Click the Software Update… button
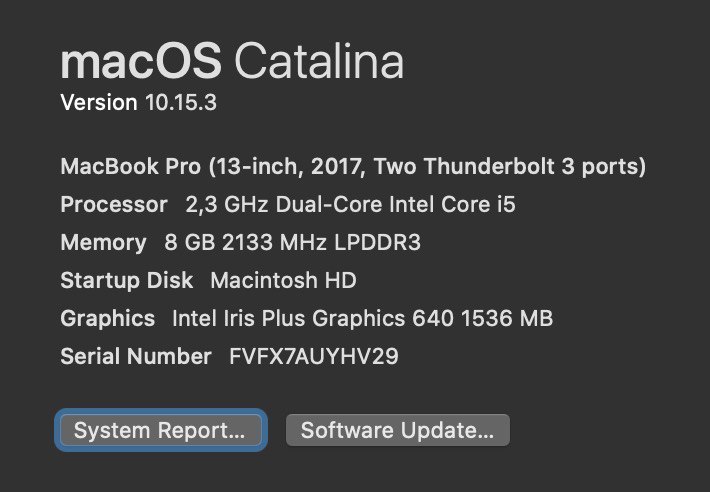Viewport: 710px width, 492px height. [398, 430]
